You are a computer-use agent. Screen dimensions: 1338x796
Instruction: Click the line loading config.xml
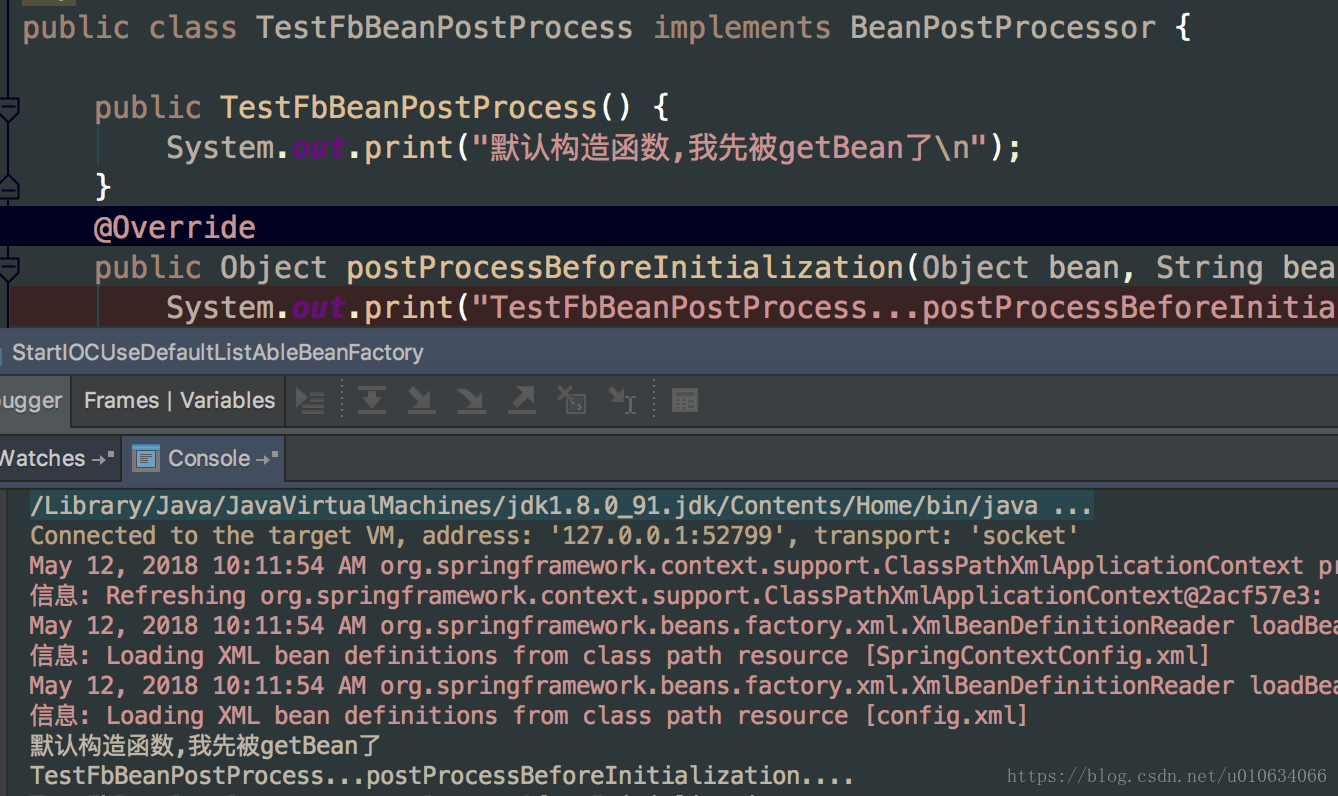(x=528, y=716)
